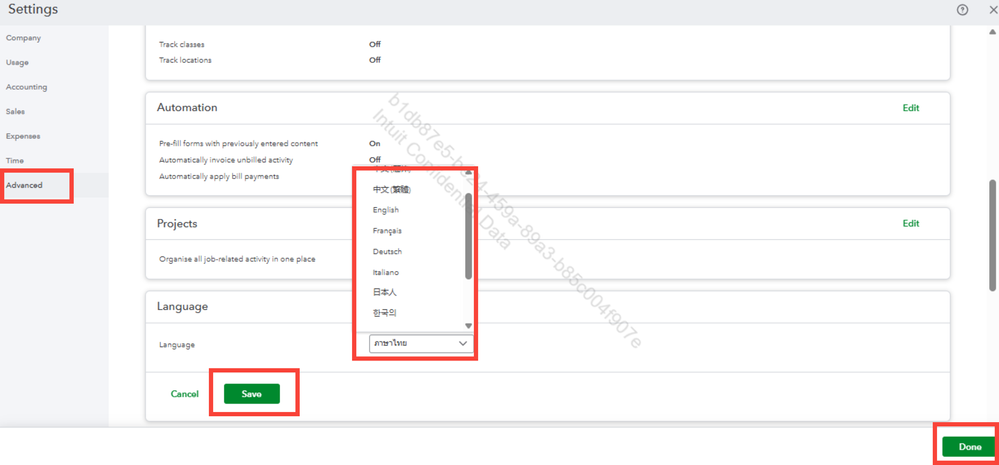Click the page scrollbar up arrow
This screenshot has height=465, width=999.
(x=992, y=32)
